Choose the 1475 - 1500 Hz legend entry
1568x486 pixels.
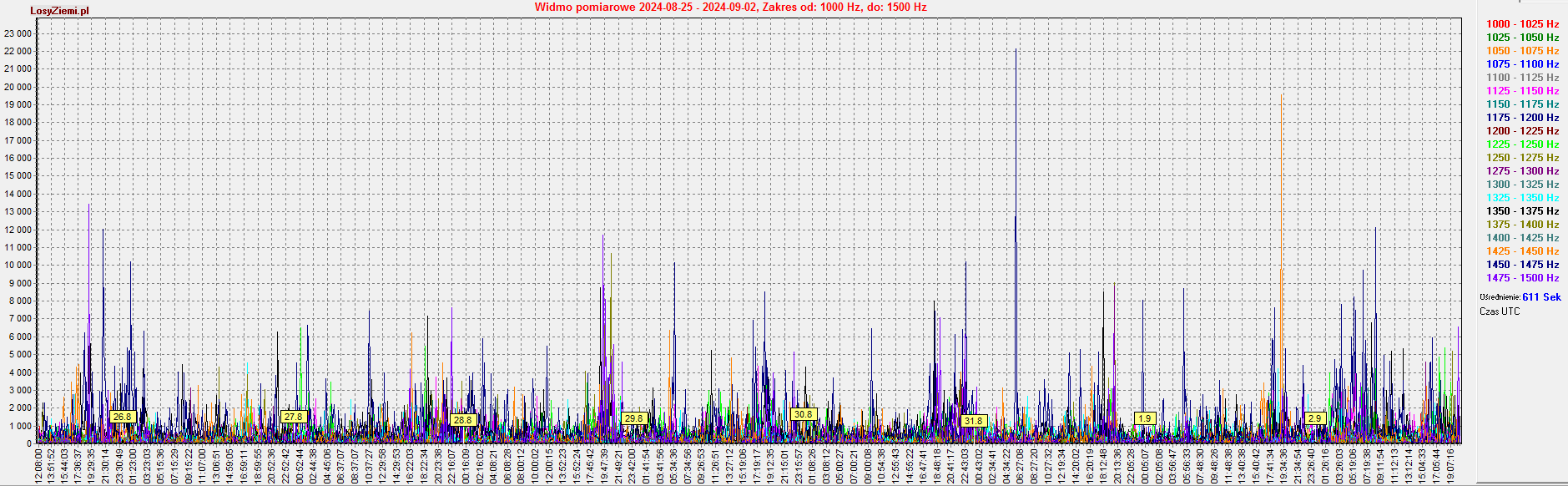(x=1522, y=278)
